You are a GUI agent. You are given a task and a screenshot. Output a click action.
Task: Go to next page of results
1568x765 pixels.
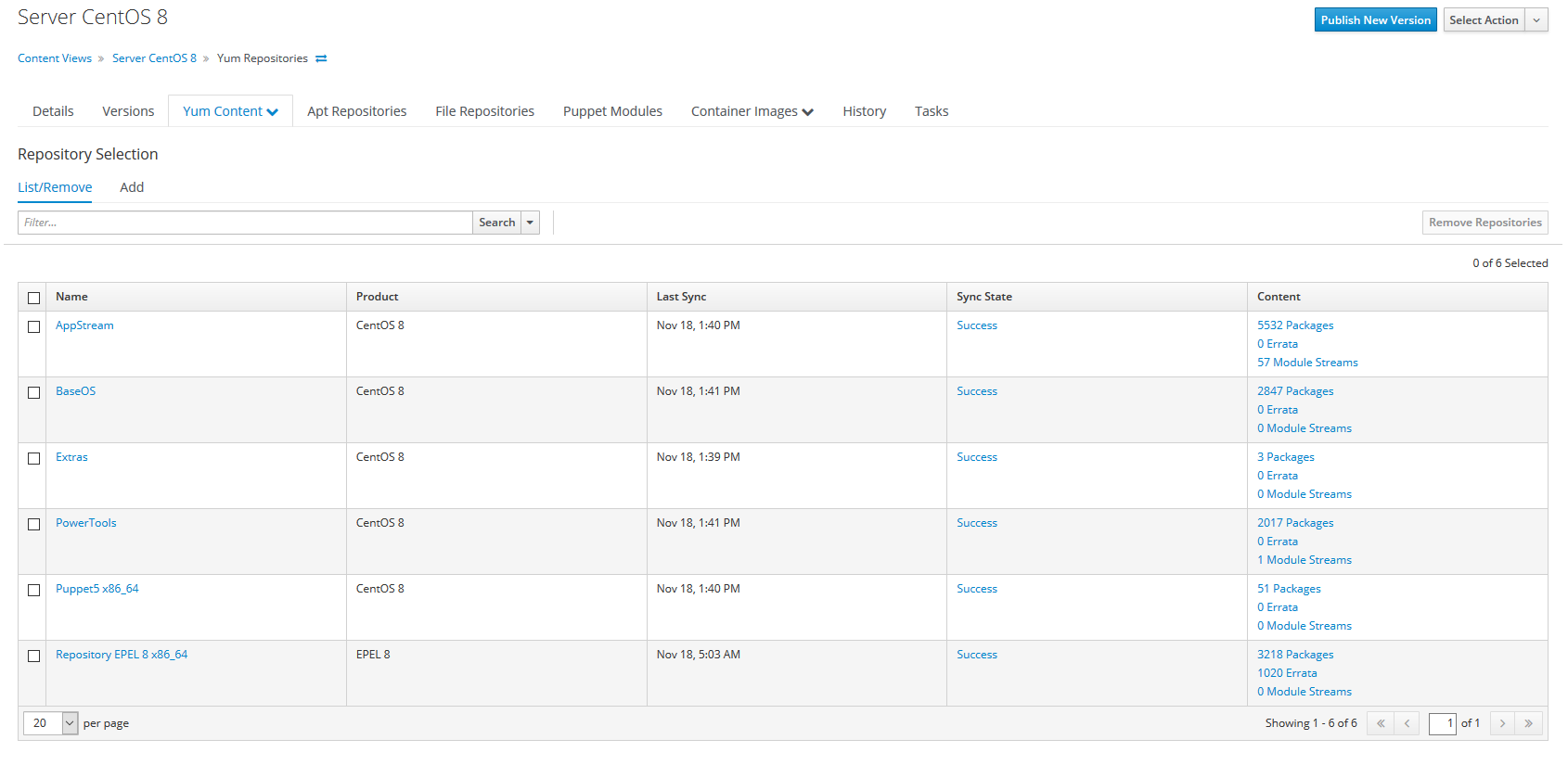1502,723
